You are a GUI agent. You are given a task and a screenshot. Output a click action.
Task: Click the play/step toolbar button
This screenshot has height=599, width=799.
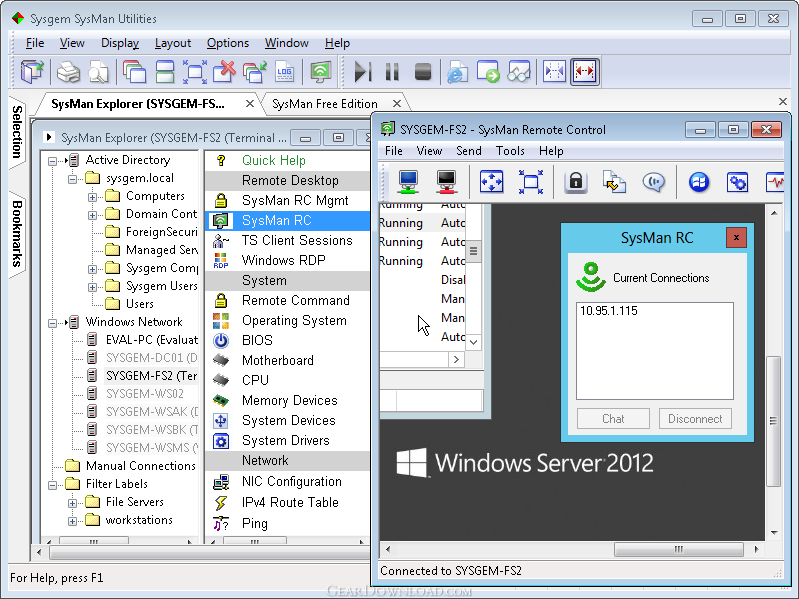pos(362,72)
